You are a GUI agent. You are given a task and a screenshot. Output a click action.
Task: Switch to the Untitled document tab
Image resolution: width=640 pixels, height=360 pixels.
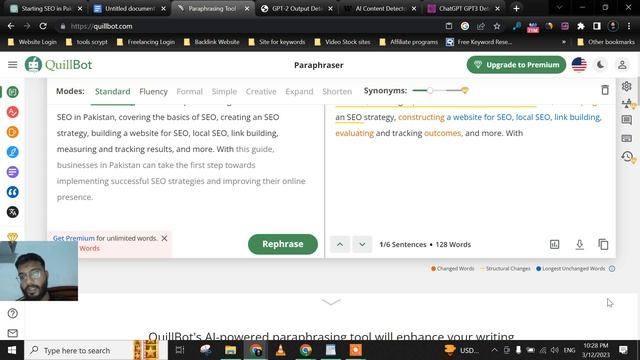pyautogui.click(x=129, y=9)
